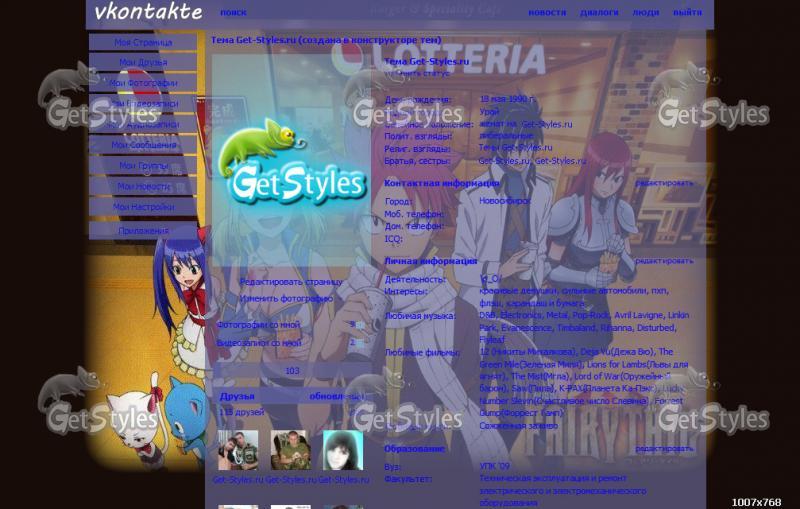The width and height of the screenshot is (800, 509).
Task: Click Редактировать страницу link
Action: click(x=290, y=282)
